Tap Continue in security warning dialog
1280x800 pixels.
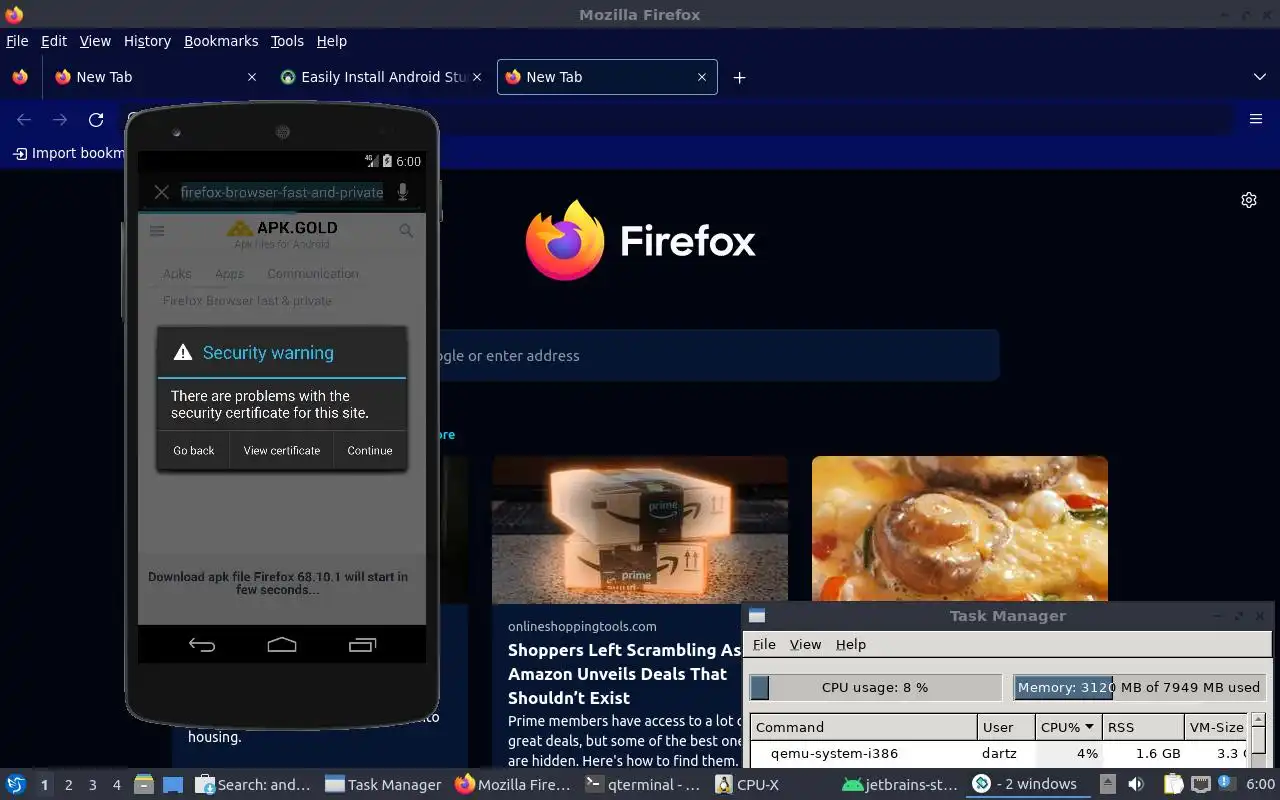tap(370, 451)
